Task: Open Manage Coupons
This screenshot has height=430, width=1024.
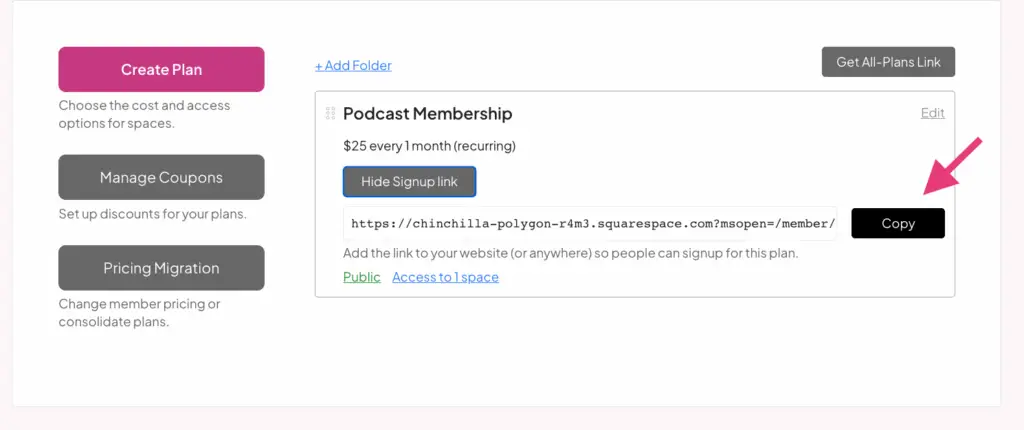Action: (x=161, y=178)
